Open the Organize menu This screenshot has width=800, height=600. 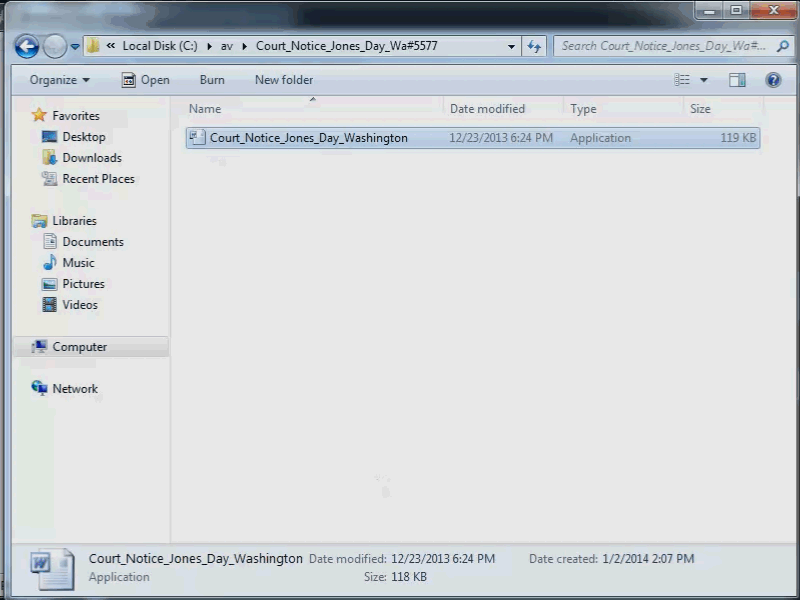pyautogui.click(x=60, y=80)
